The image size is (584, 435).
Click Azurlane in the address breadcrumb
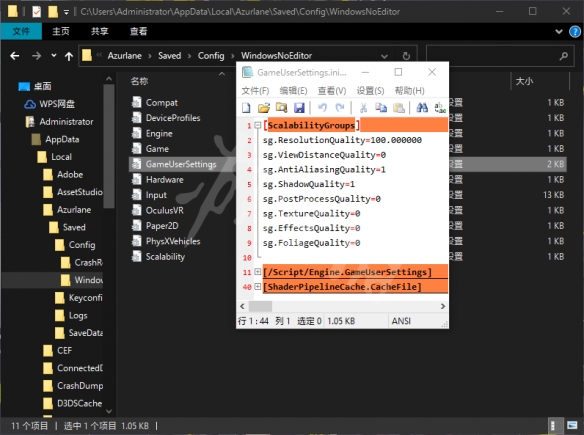(124, 56)
